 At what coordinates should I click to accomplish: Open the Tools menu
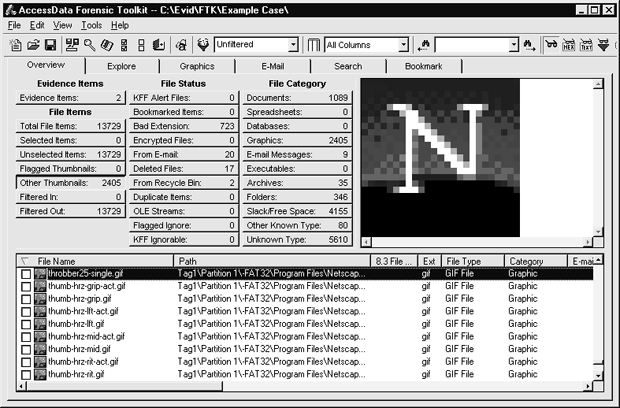tap(92, 24)
